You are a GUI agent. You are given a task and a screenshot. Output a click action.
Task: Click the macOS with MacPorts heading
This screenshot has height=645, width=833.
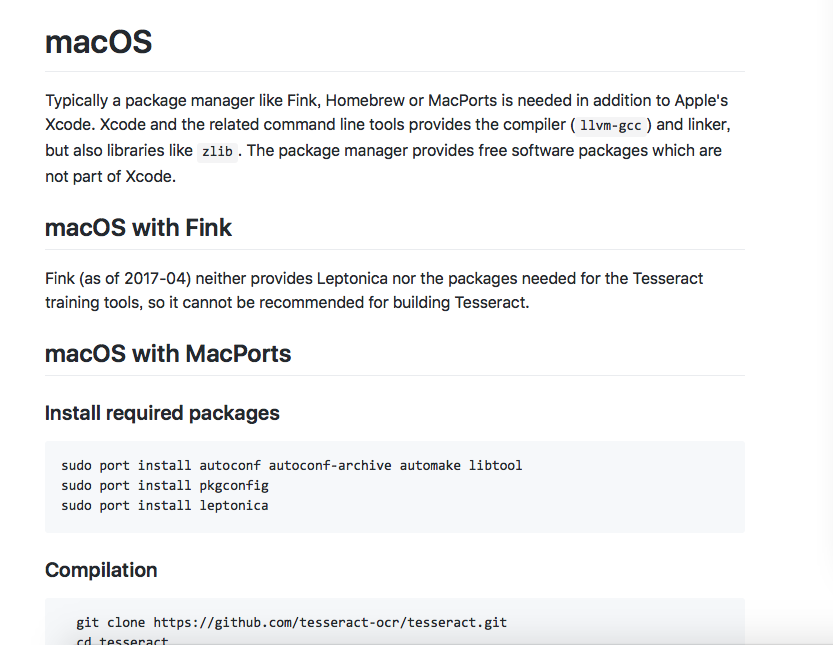coord(168,354)
